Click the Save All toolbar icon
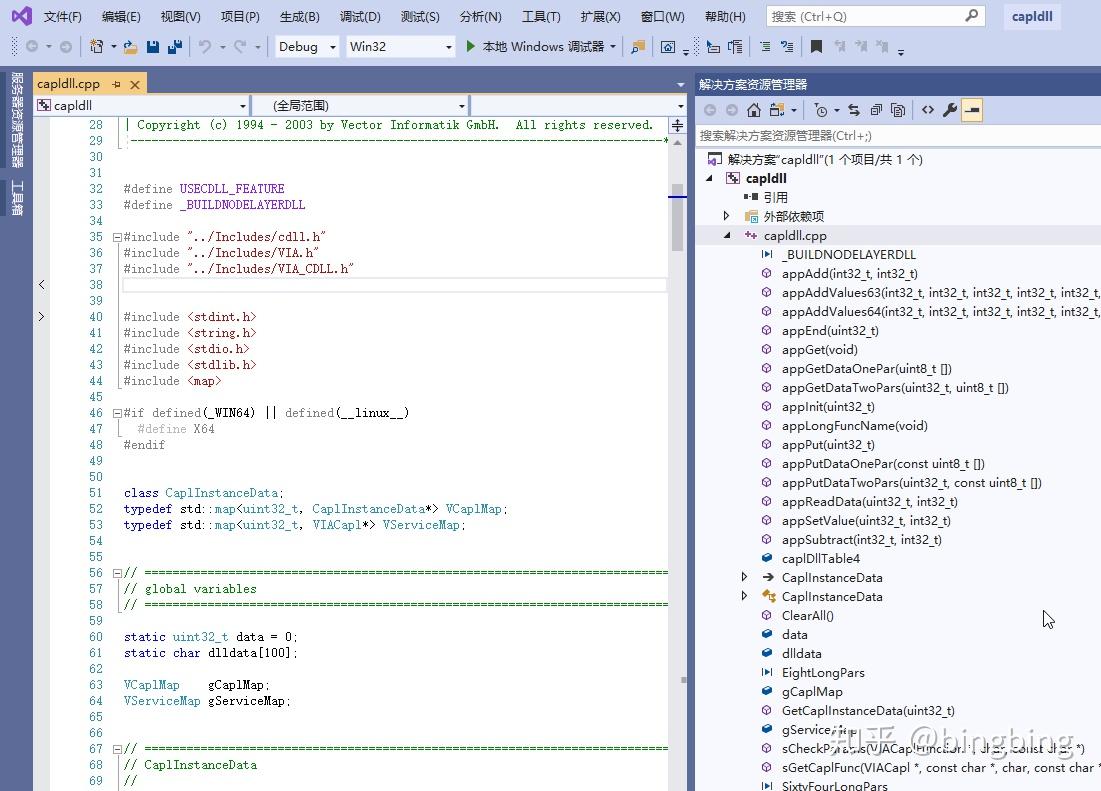This screenshot has width=1101, height=791. click(x=174, y=47)
